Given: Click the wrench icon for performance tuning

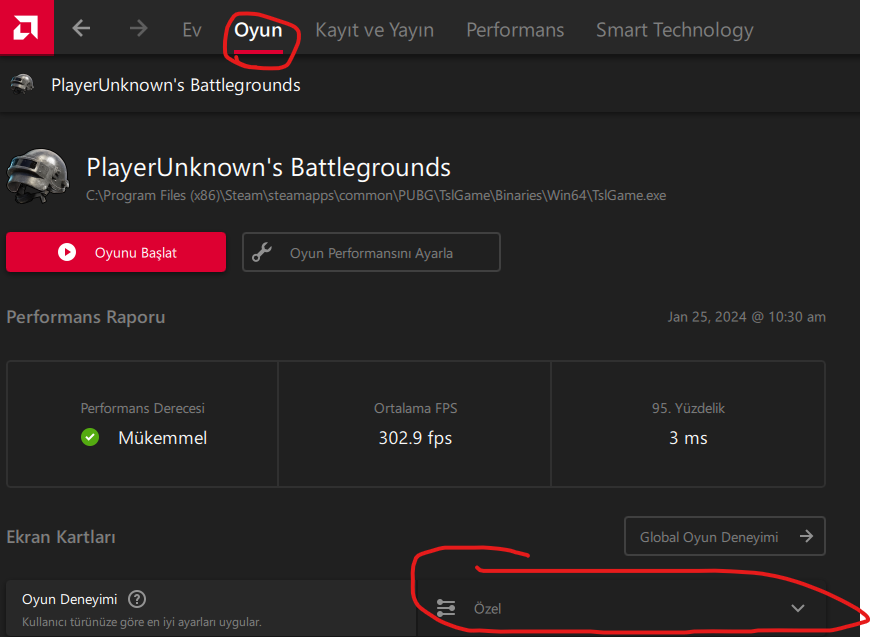Looking at the screenshot, I should tap(263, 253).
